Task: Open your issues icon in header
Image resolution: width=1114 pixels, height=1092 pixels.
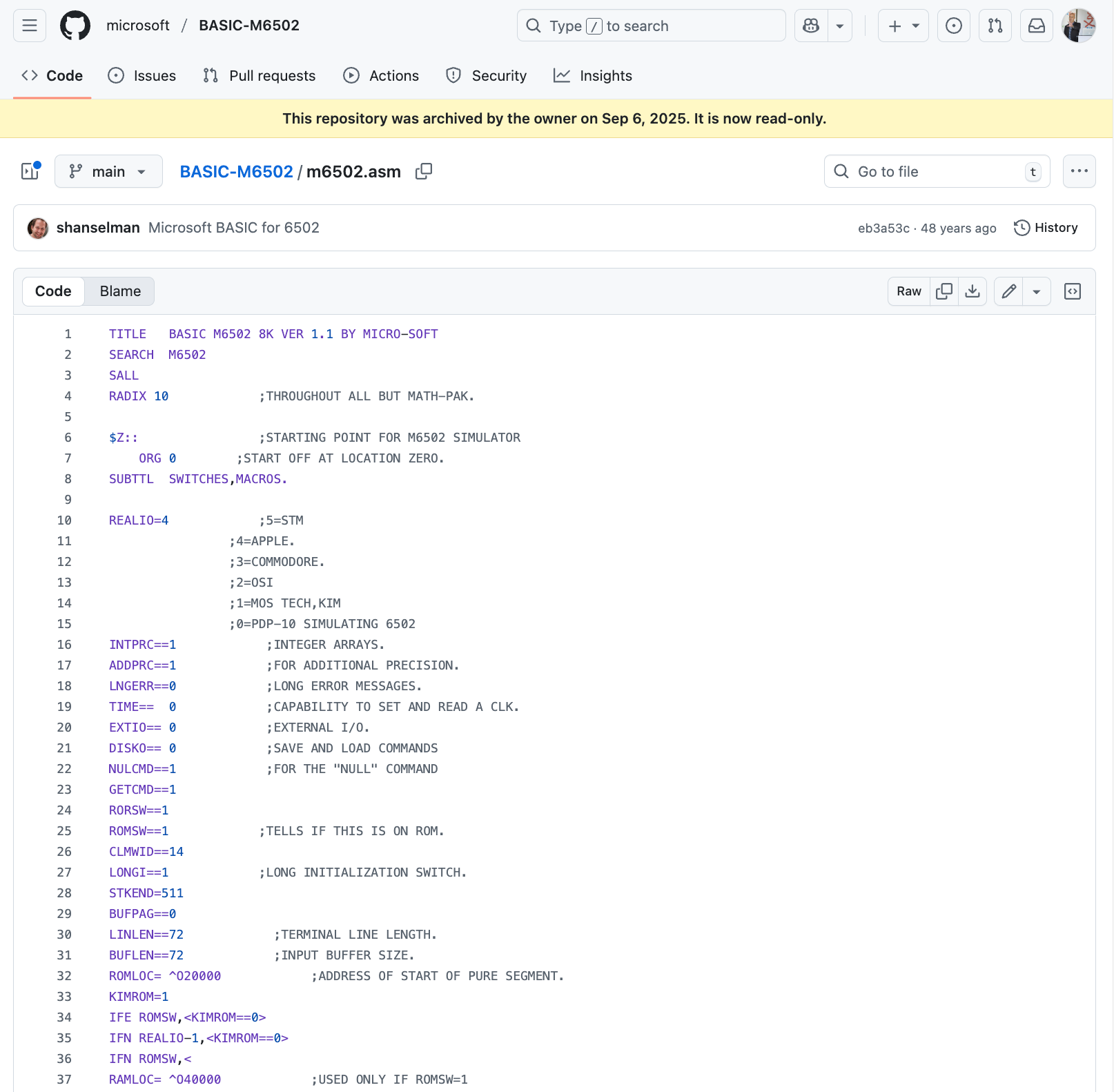Action: (954, 26)
